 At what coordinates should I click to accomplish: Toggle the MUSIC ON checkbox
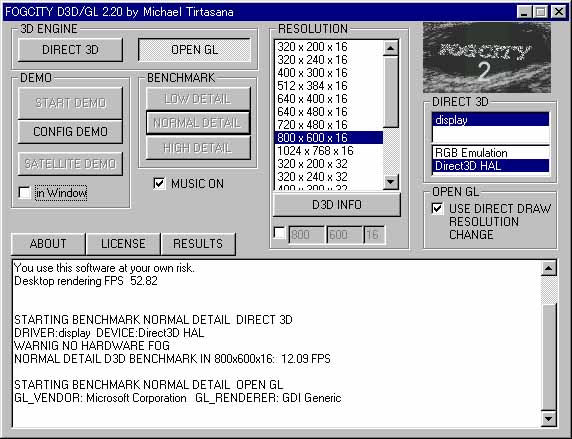click(159, 184)
